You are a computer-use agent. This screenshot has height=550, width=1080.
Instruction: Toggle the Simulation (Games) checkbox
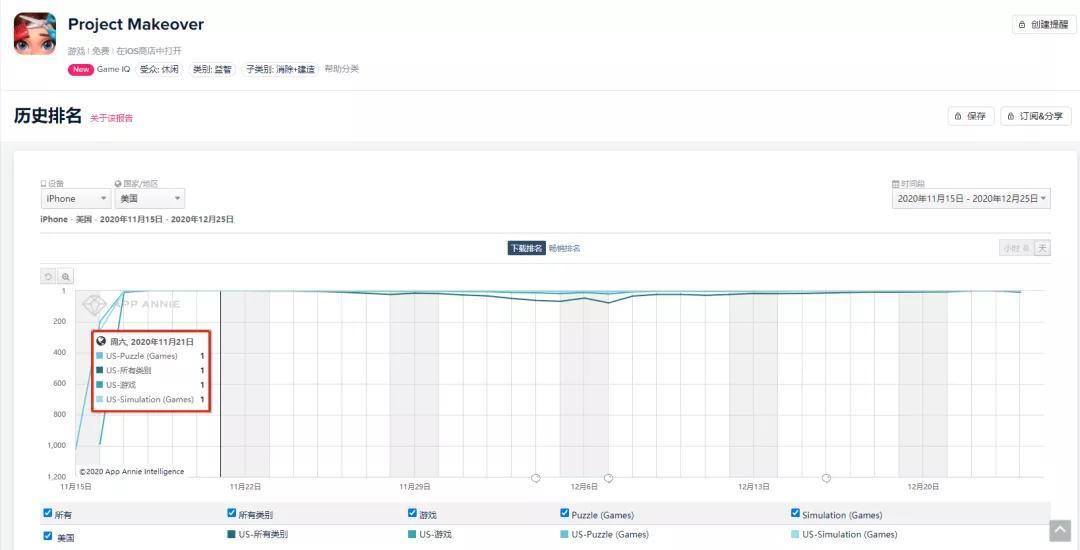pyautogui.click(x=796, y=514)
